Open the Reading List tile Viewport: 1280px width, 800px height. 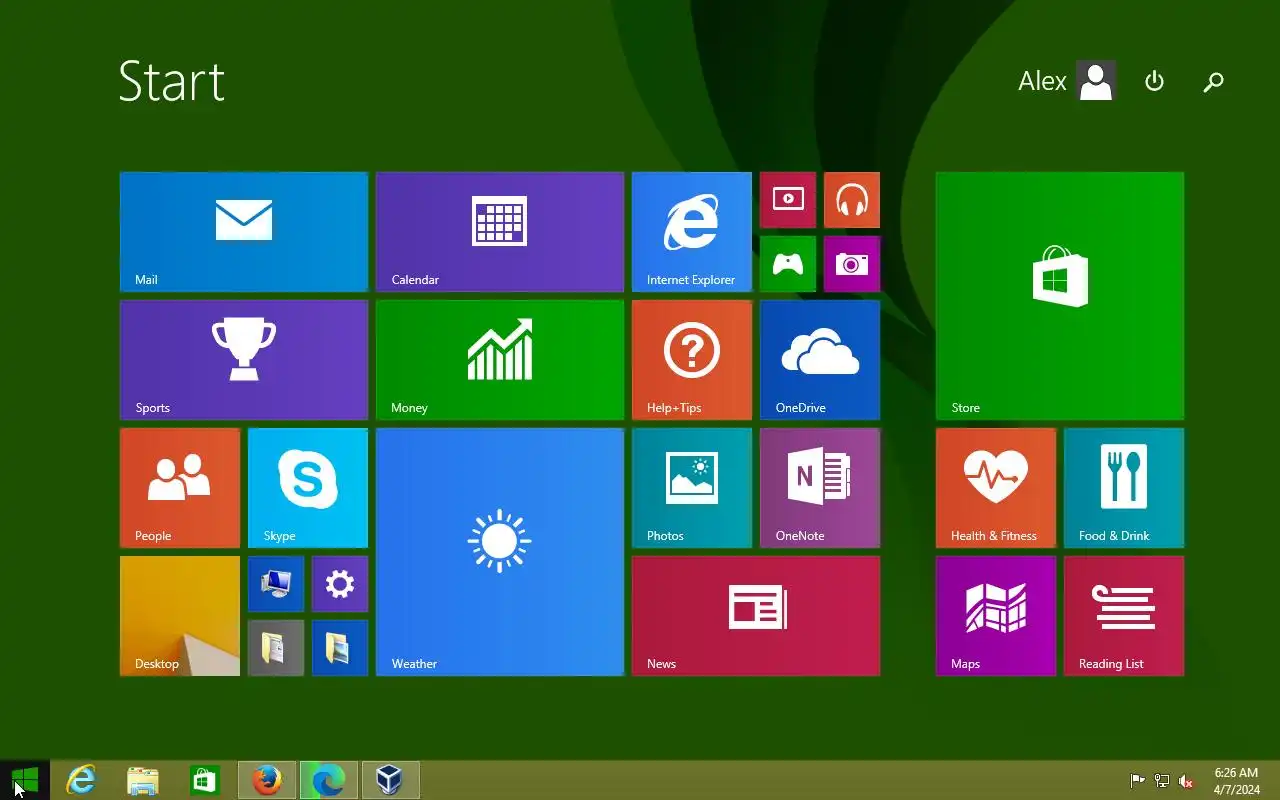tap(1124, 616)
